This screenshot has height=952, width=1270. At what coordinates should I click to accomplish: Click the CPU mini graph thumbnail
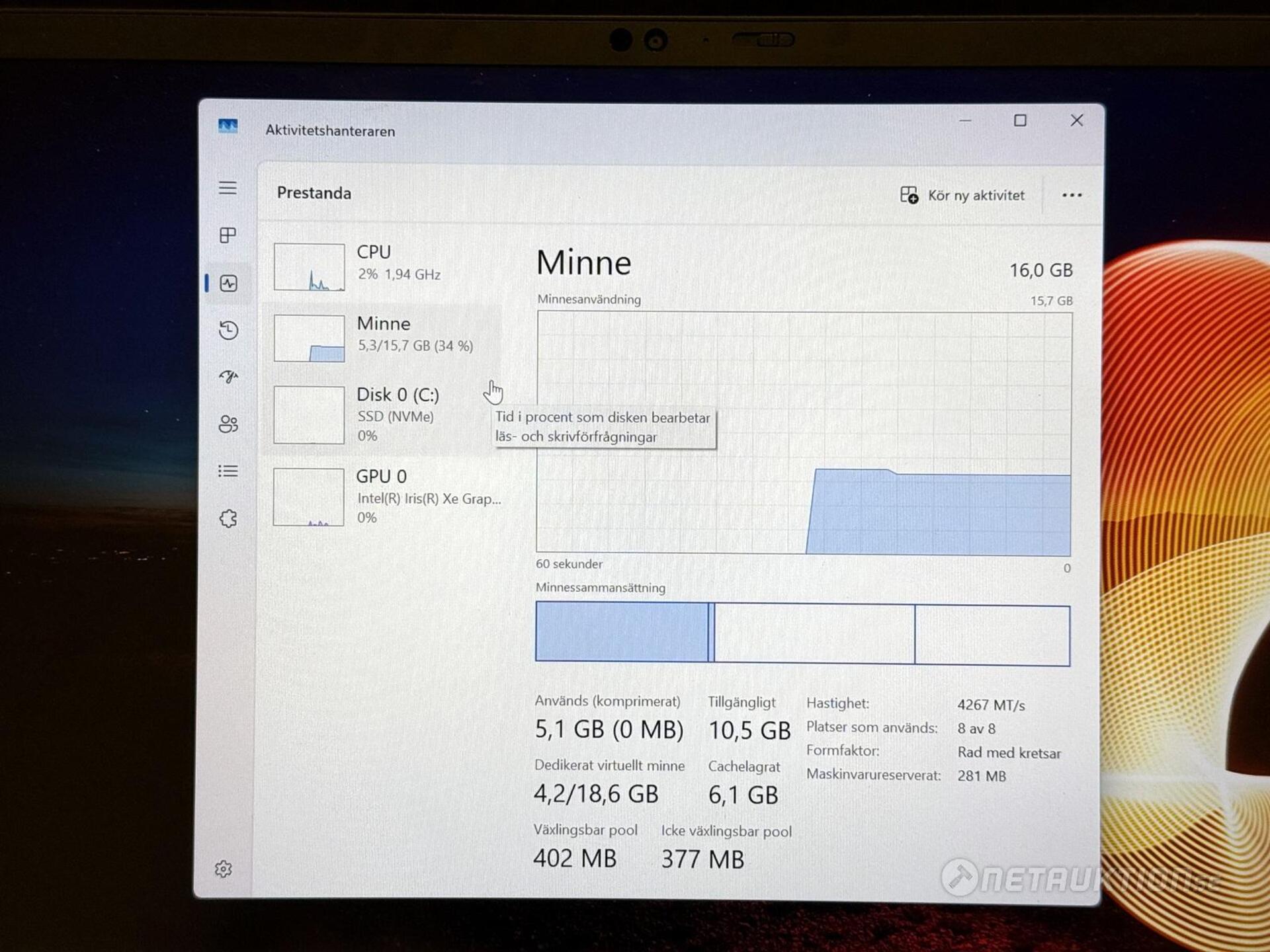click(x=309, y=267)
